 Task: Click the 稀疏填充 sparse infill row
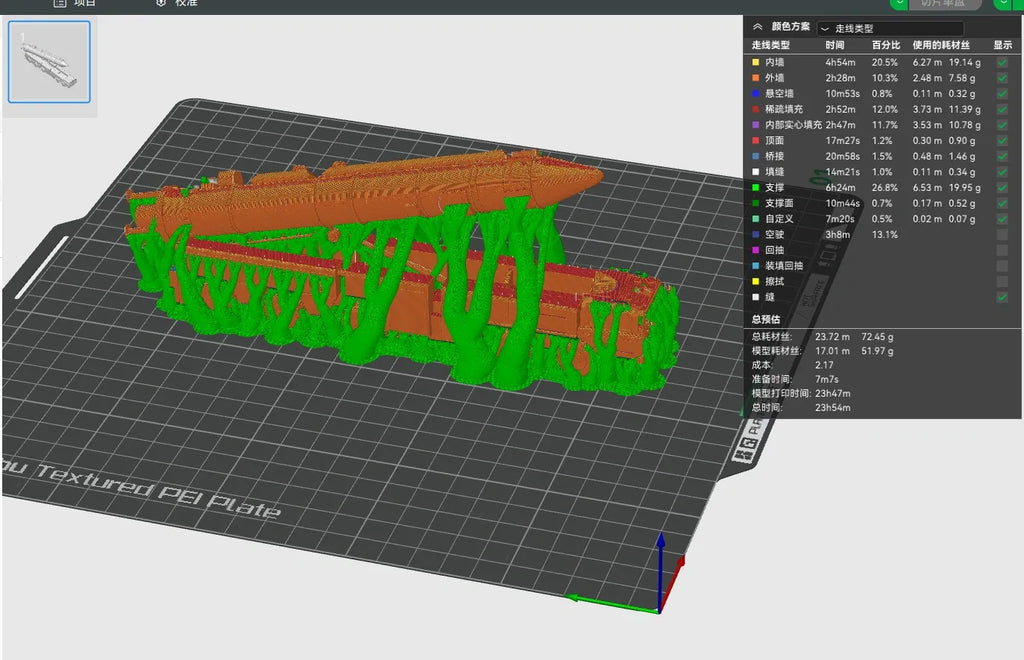point(882,109)
